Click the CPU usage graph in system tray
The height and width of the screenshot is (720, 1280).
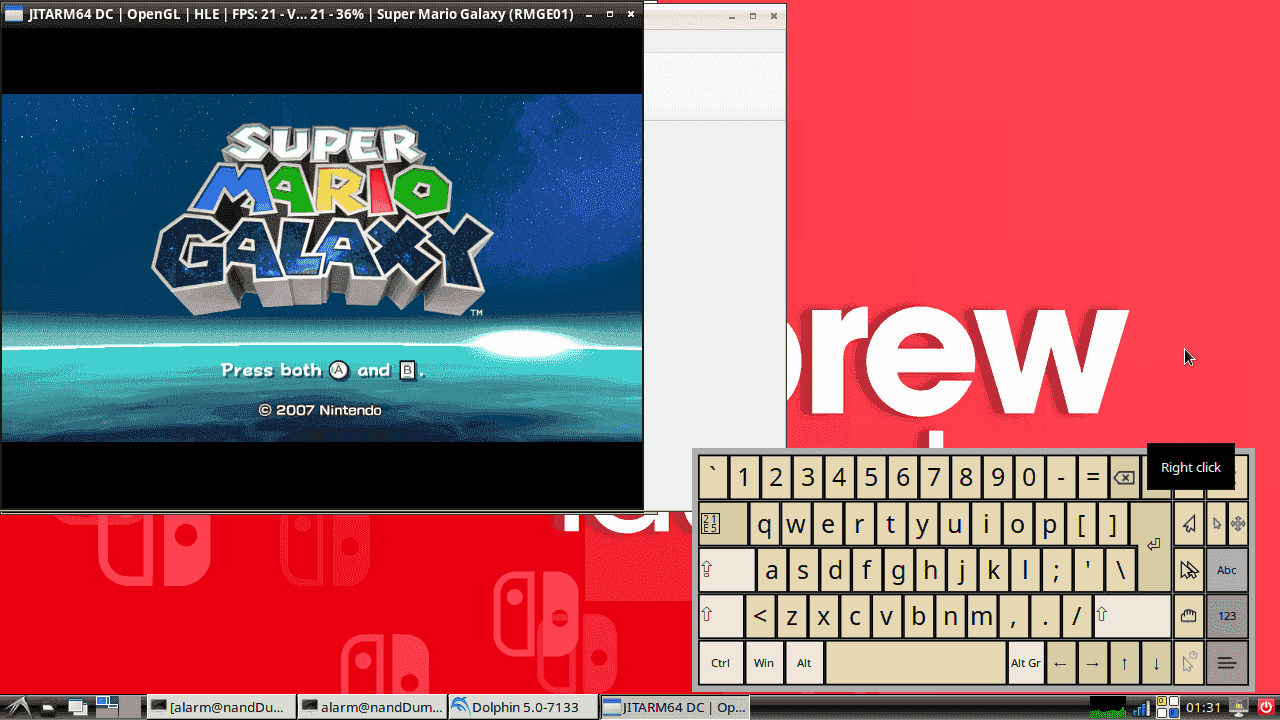(x=1108, y=707)
